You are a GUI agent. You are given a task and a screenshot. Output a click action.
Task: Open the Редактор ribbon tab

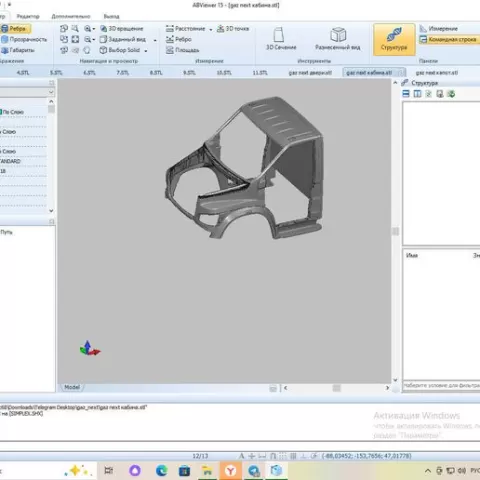[x=28, y=16]
